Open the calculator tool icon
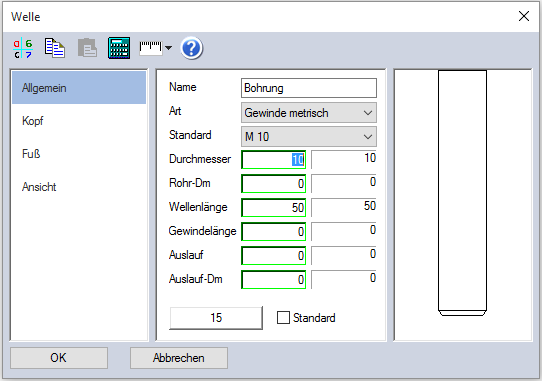Image resolution: width=542 pixels, height=381 pixels. coord(119,48)
